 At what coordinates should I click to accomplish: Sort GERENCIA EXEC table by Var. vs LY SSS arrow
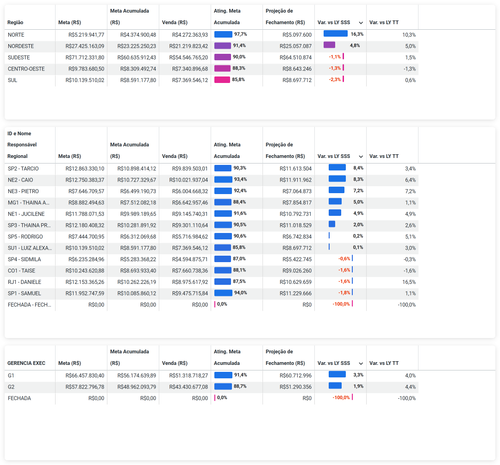pyautogui.click(x=361, y=363)
